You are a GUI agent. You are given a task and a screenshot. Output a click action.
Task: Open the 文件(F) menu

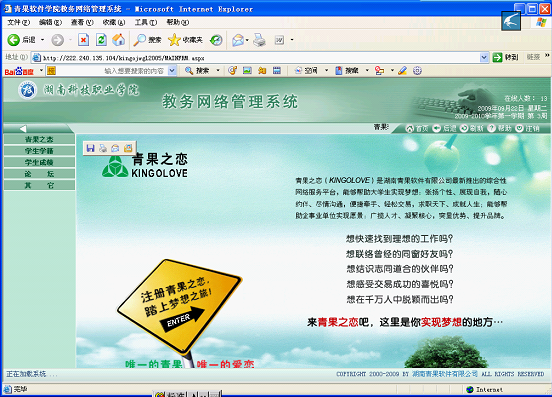19,23
